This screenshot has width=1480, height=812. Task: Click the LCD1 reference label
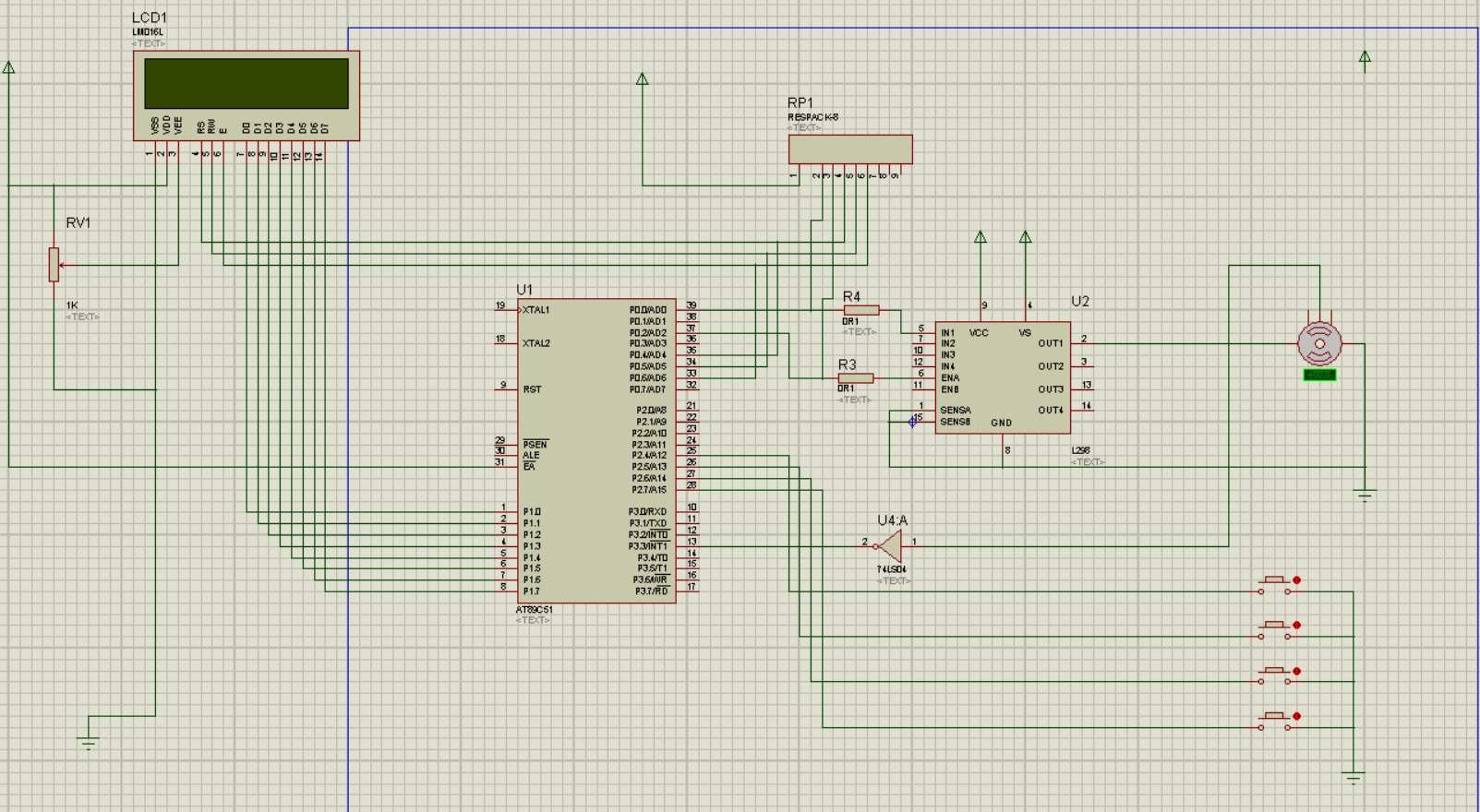(149, 18)
